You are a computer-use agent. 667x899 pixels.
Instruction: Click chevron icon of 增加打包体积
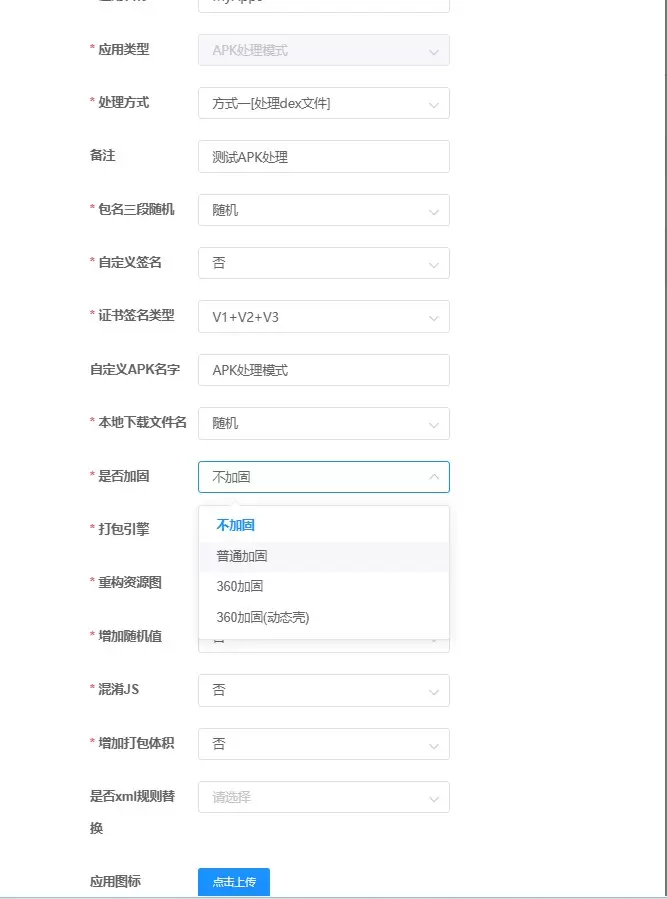pos(434,745)
